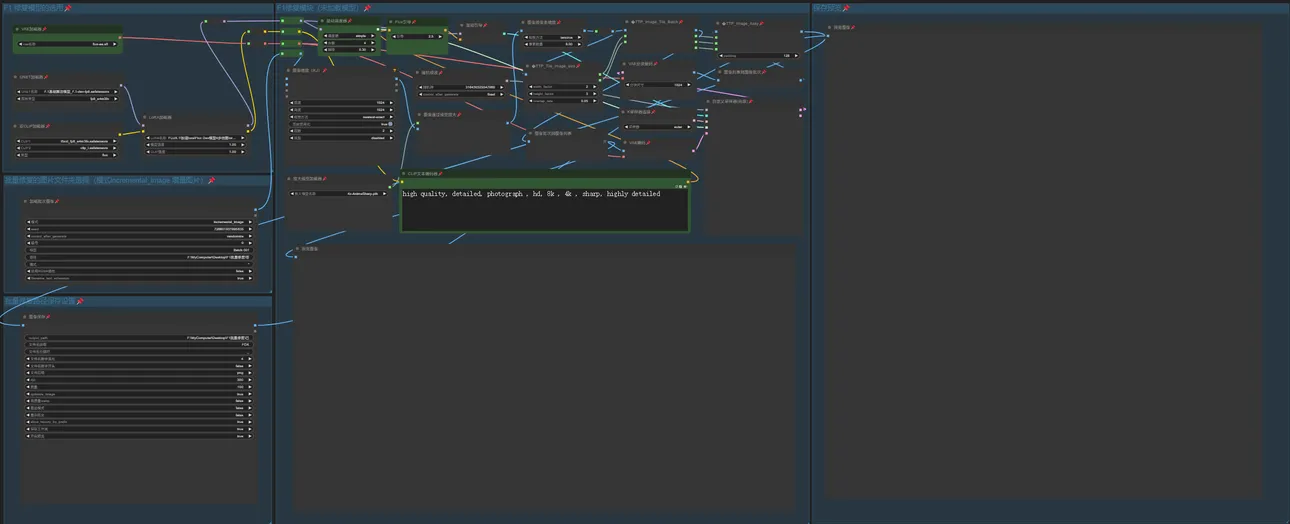Toggle the true switch in image resize node
1290x524 pixels.
point(389,124)
